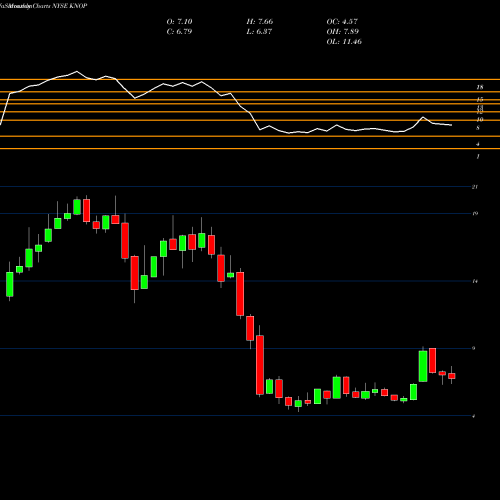Select the OL: 11.46 reading

tap(344, 42)
